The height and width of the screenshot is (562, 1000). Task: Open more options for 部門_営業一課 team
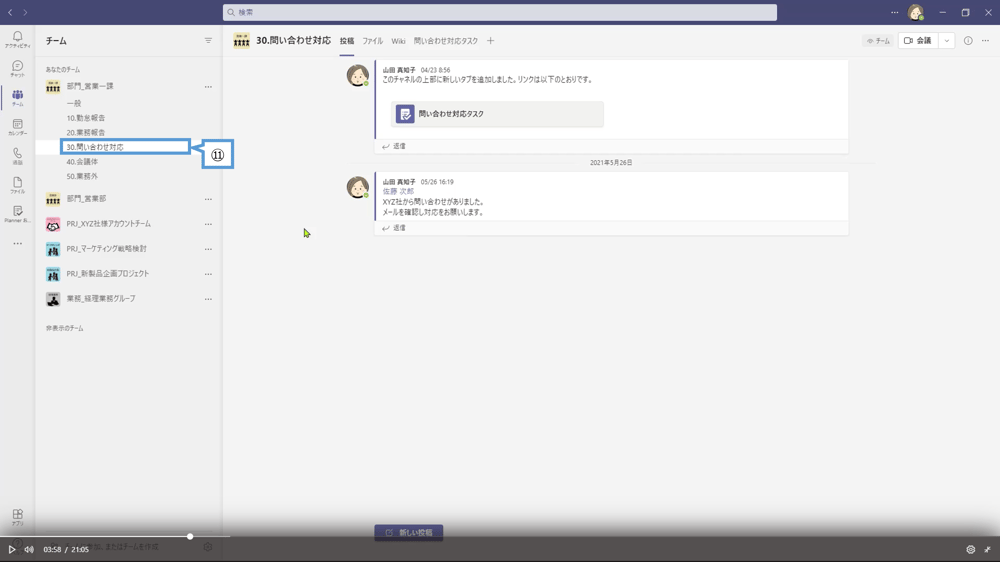(208, 87)
